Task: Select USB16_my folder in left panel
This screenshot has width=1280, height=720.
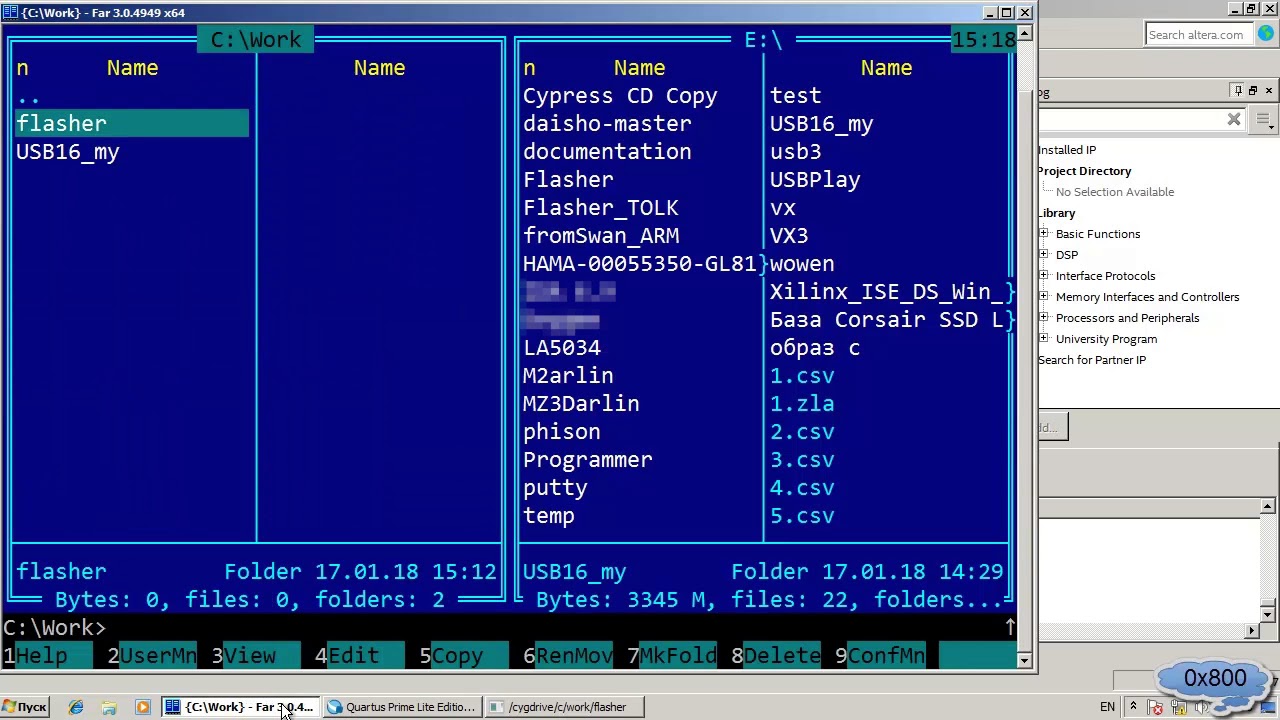Action: (68, 152)
